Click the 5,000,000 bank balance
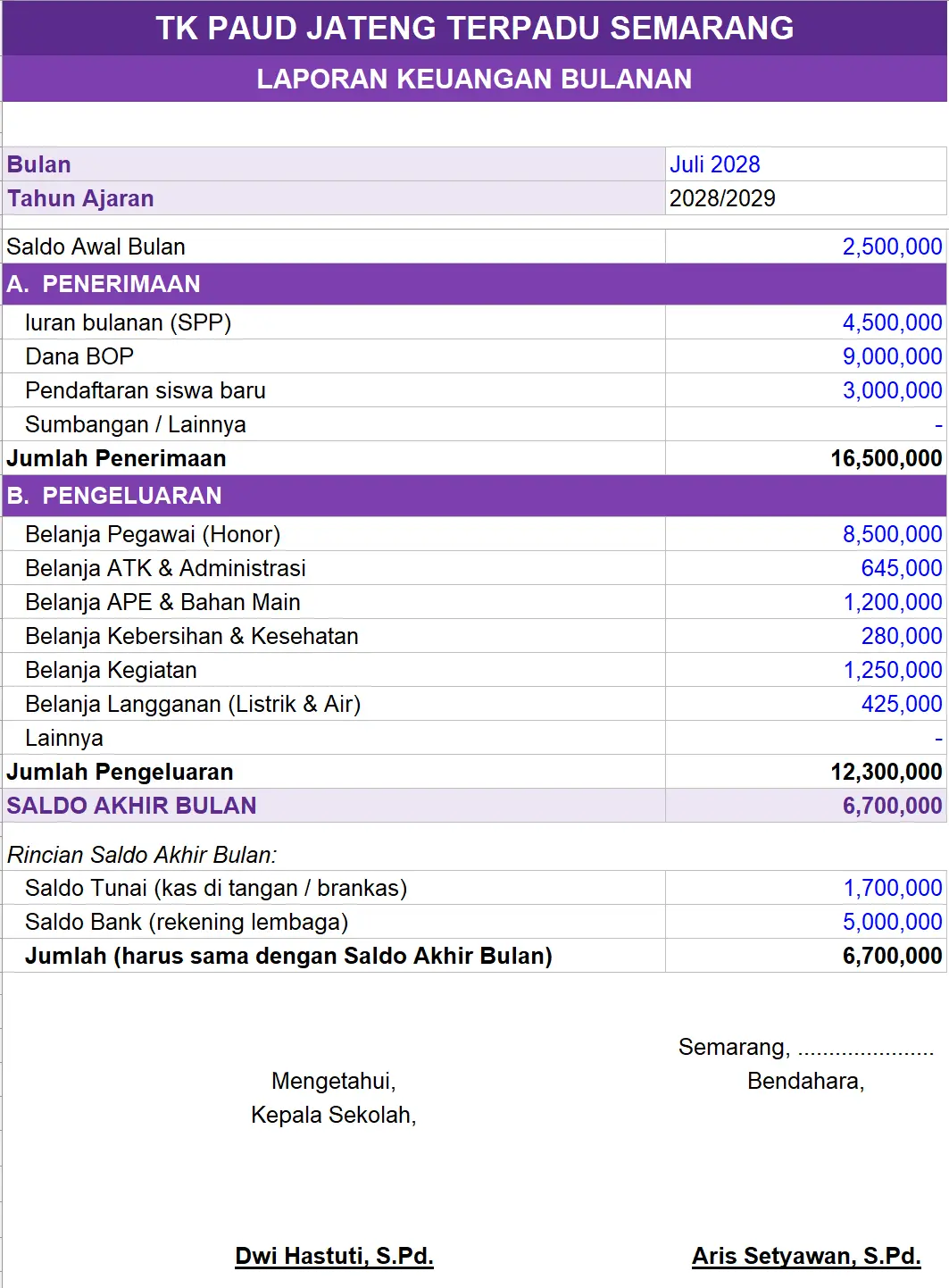This screenshot has width=949, height=1288. click(893, 922)
